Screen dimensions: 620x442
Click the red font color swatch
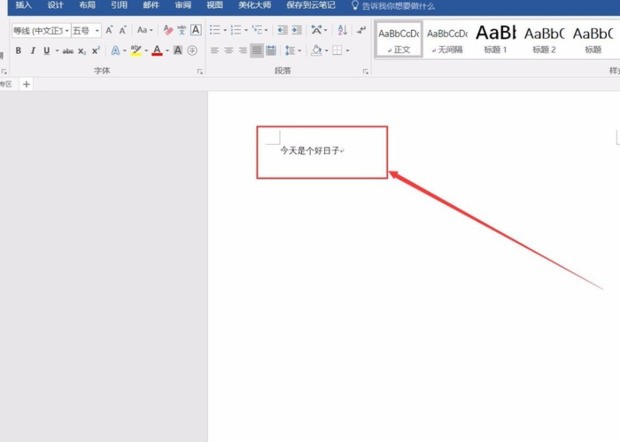click(156, 50)
